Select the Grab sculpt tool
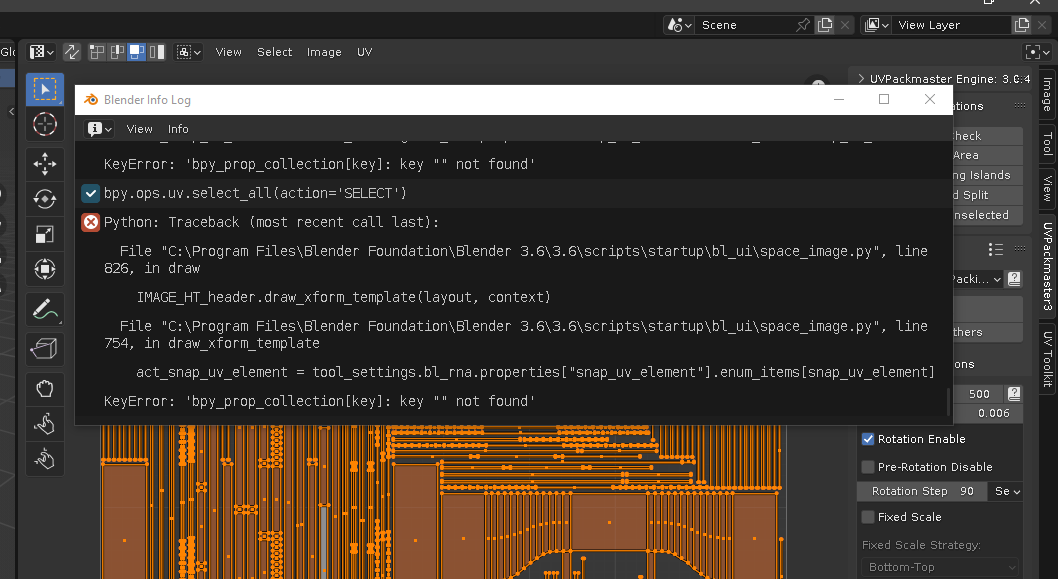The height and width of the screenshot is (579, 1058). click(x=45, y=389)
